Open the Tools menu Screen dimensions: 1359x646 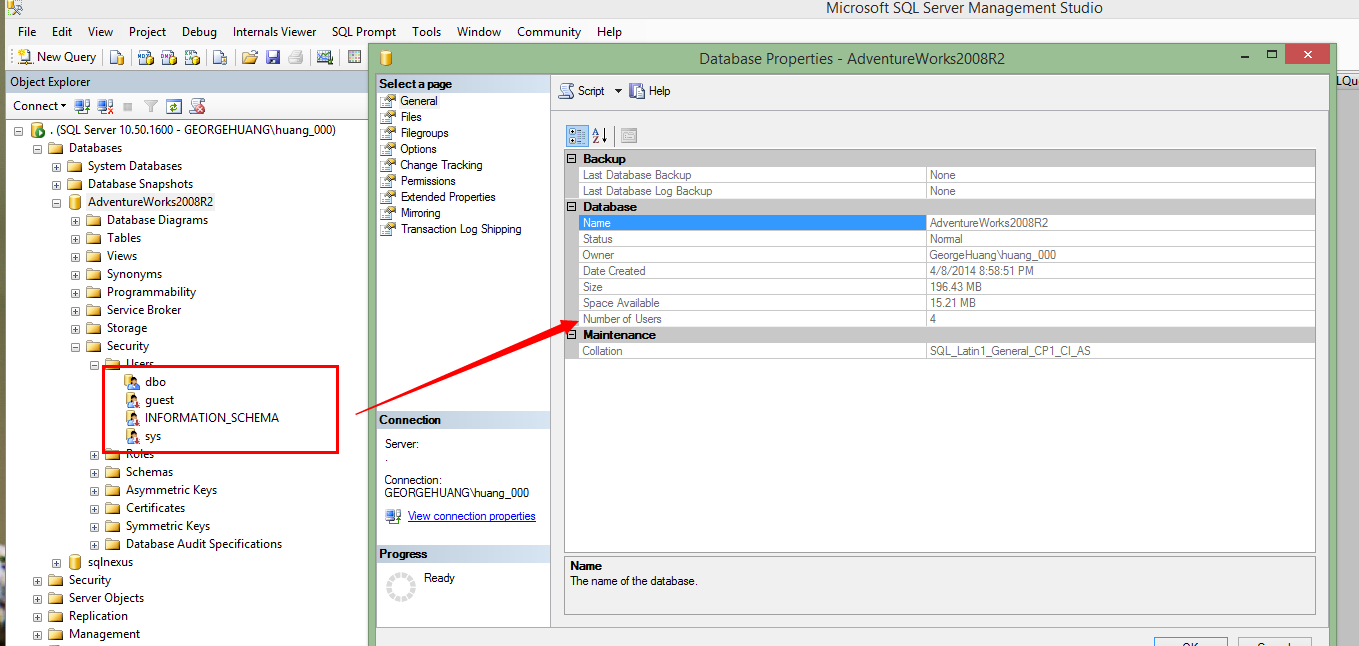click(x=427, y=32)
